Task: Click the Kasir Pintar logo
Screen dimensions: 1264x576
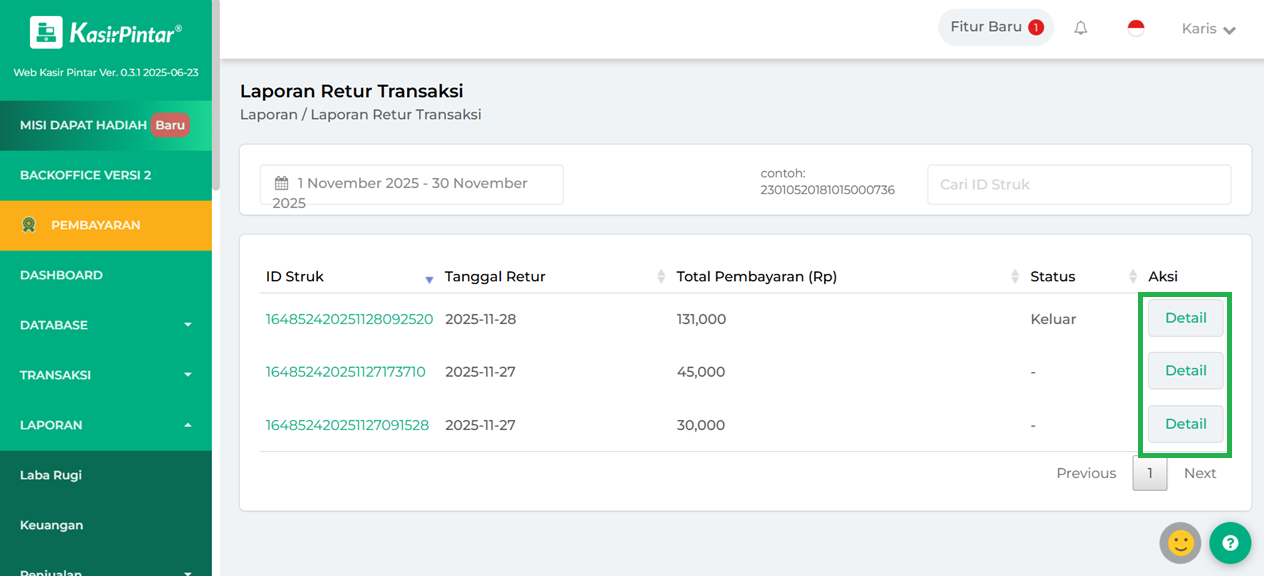Action: [x=105, y=33]
